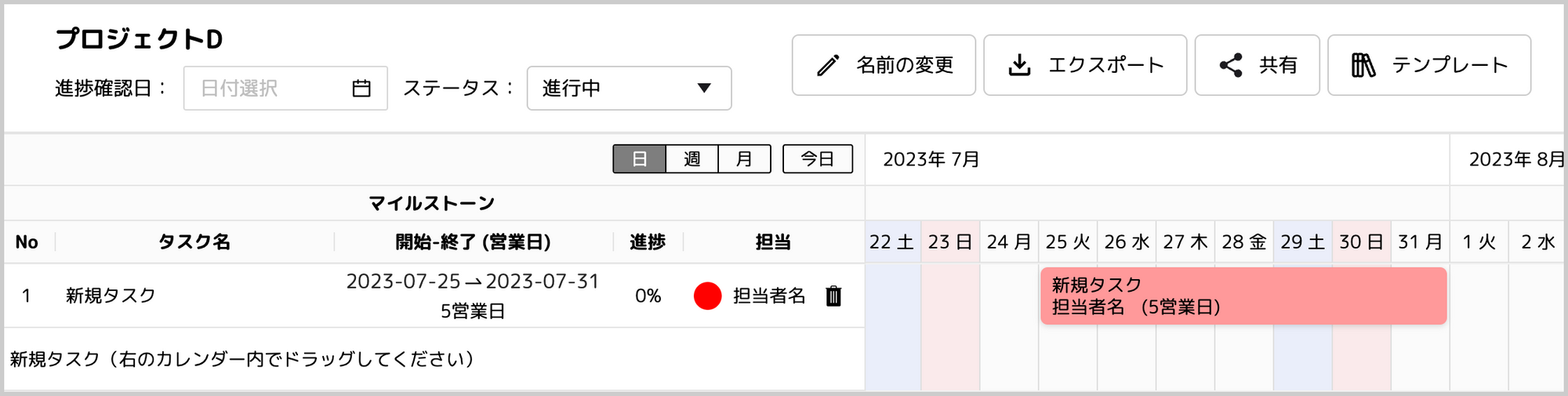The width and height of the screenshot is (1568, 396).
Task: Click the red circle assignee color
Action: click(707, 296)
